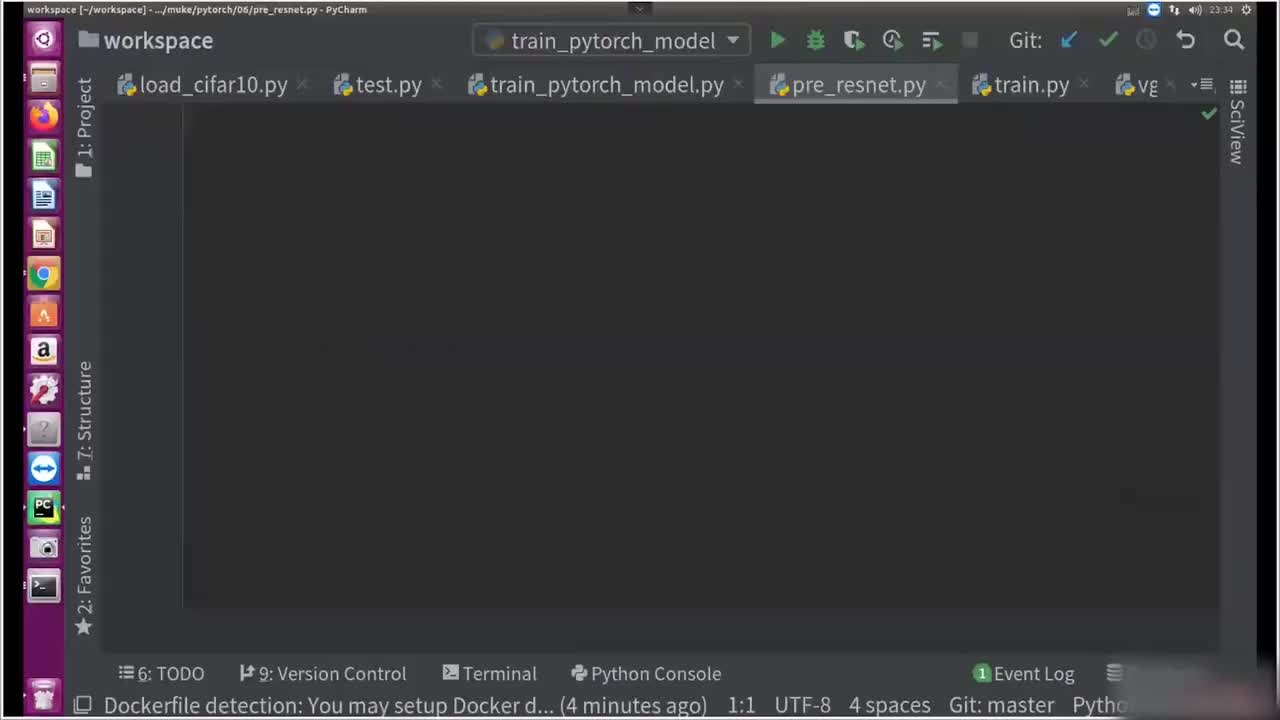Open the Screenshot camera app in dock
Screen dimensions: 1280x720
pyautogui.click(x=43, y=547)
